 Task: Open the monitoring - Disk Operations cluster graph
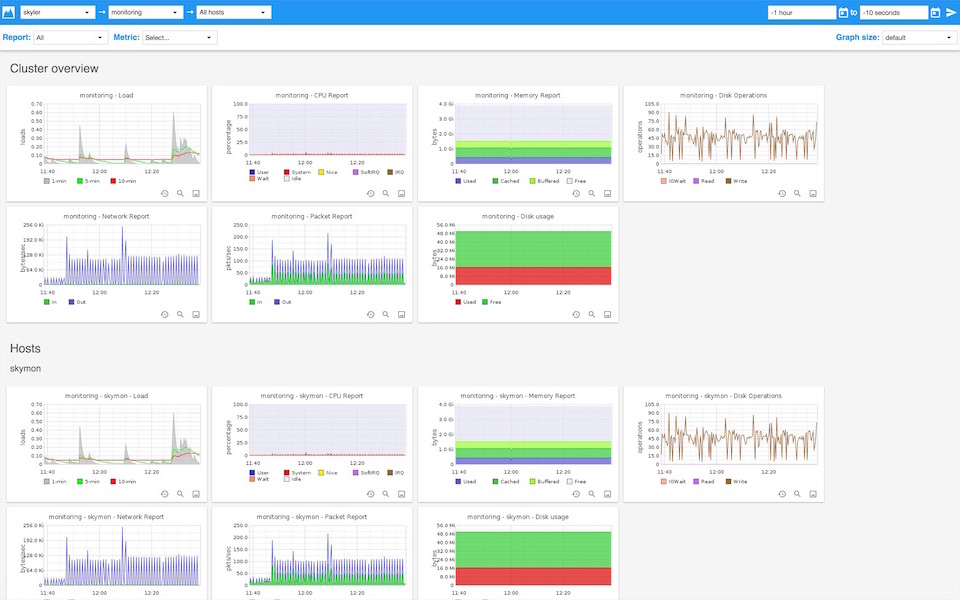click(x=724, y=138)
